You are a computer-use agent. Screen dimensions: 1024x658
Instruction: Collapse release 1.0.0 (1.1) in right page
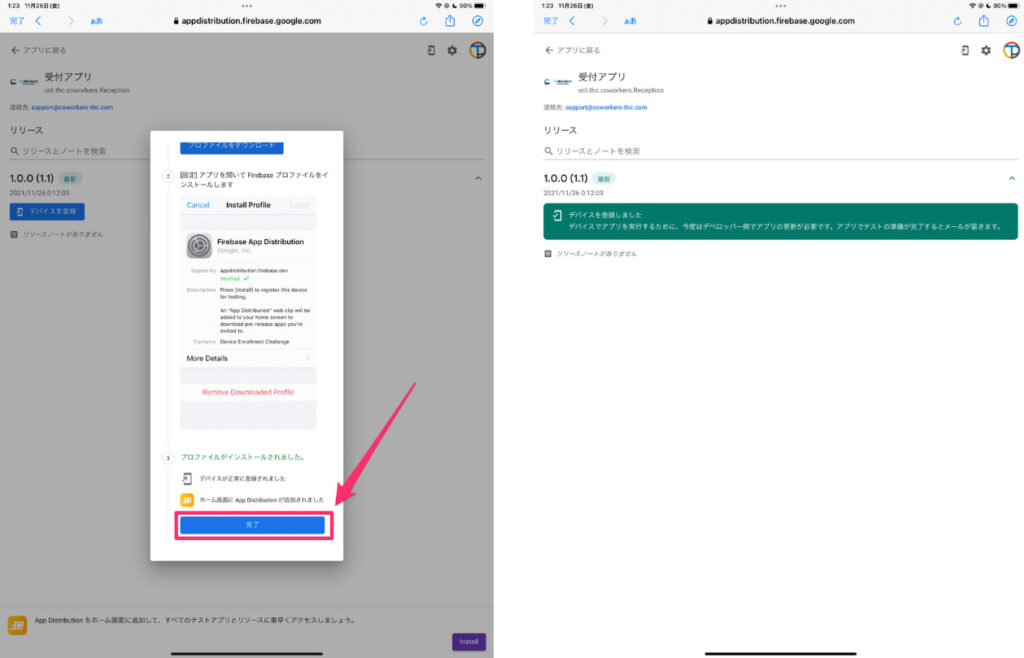(x=1012, y=178)
